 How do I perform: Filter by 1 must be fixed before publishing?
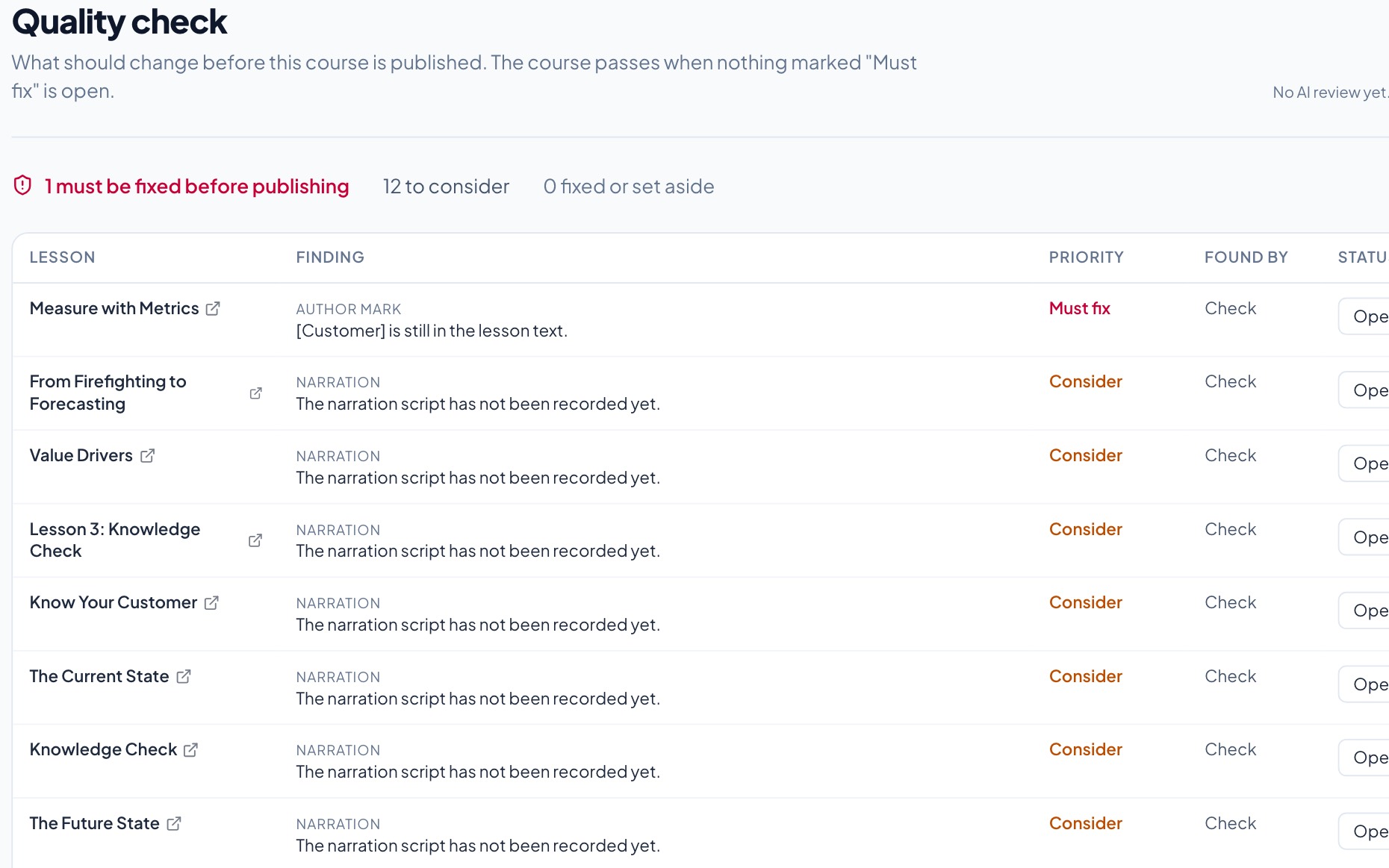click(x=196, y=186)
